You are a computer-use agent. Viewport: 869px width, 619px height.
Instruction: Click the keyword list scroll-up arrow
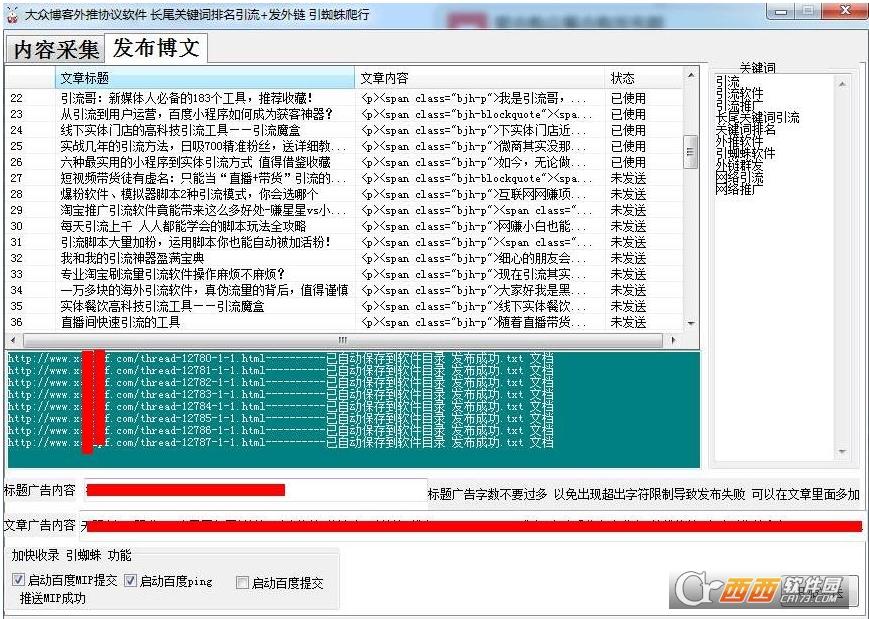pyautogui.click(x=842, y=84)
